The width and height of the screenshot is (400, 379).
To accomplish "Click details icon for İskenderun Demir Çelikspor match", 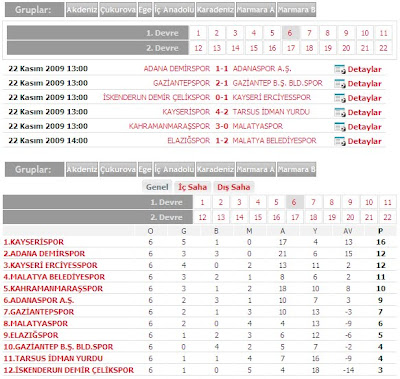I will pyautogui.click(x=340, y=98).
